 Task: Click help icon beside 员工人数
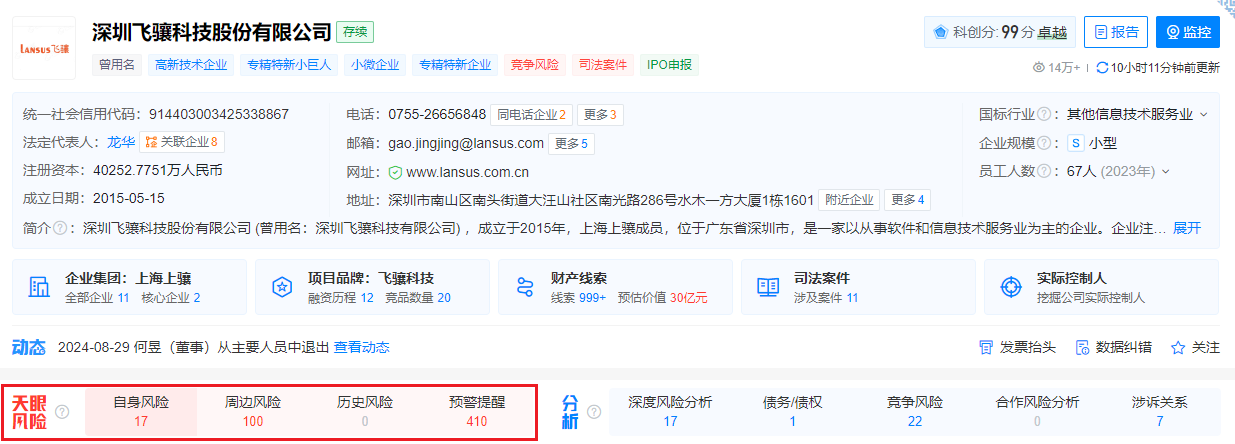coord(1044,171)
